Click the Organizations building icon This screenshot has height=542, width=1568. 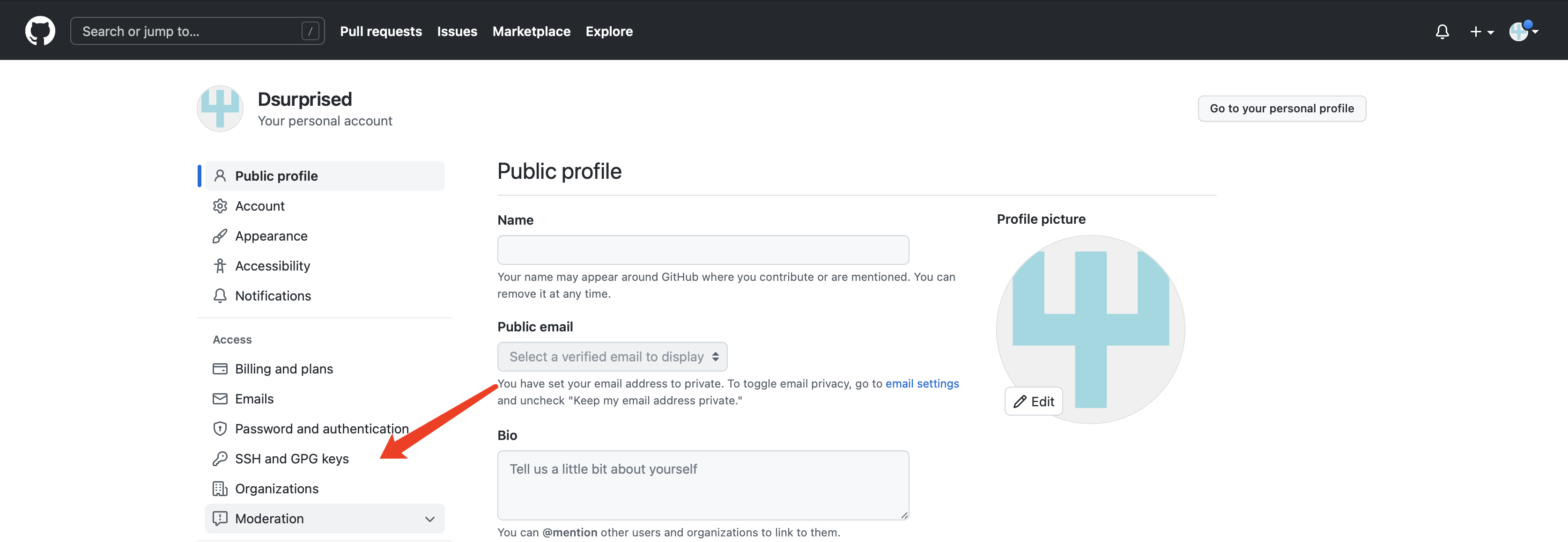[x=220, y=489]
